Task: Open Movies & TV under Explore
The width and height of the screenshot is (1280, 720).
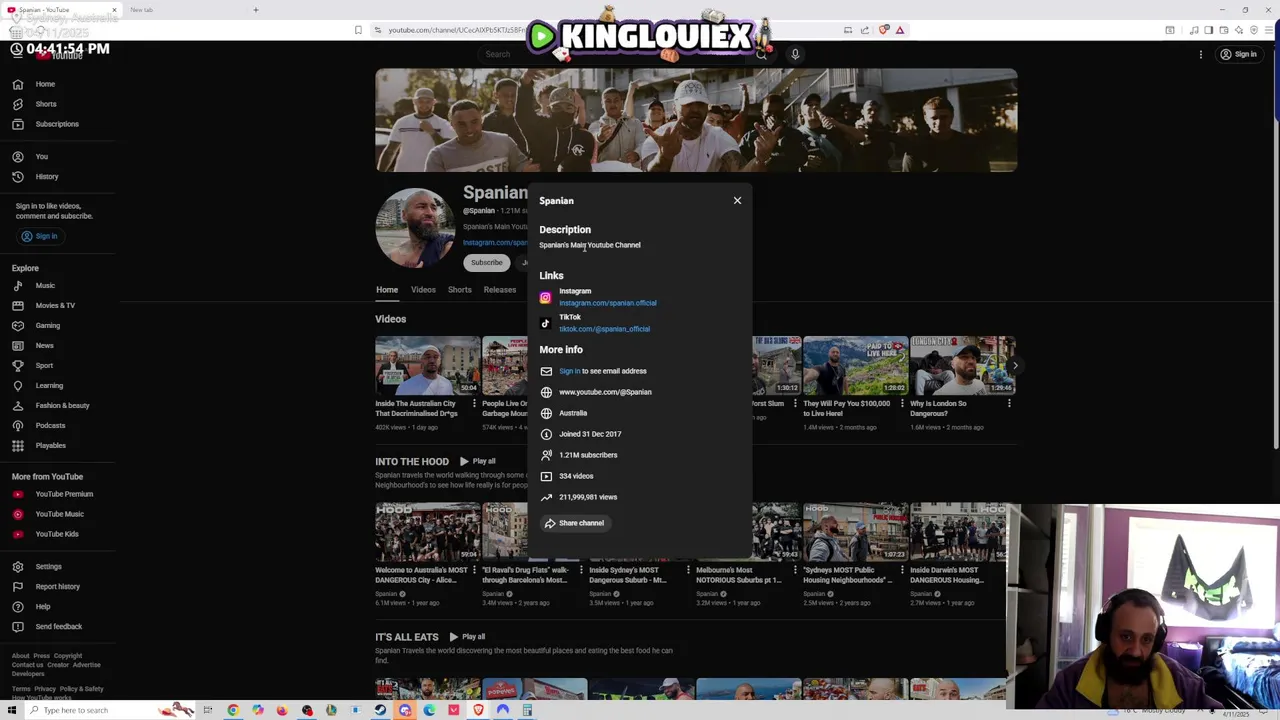Action: 57,305
